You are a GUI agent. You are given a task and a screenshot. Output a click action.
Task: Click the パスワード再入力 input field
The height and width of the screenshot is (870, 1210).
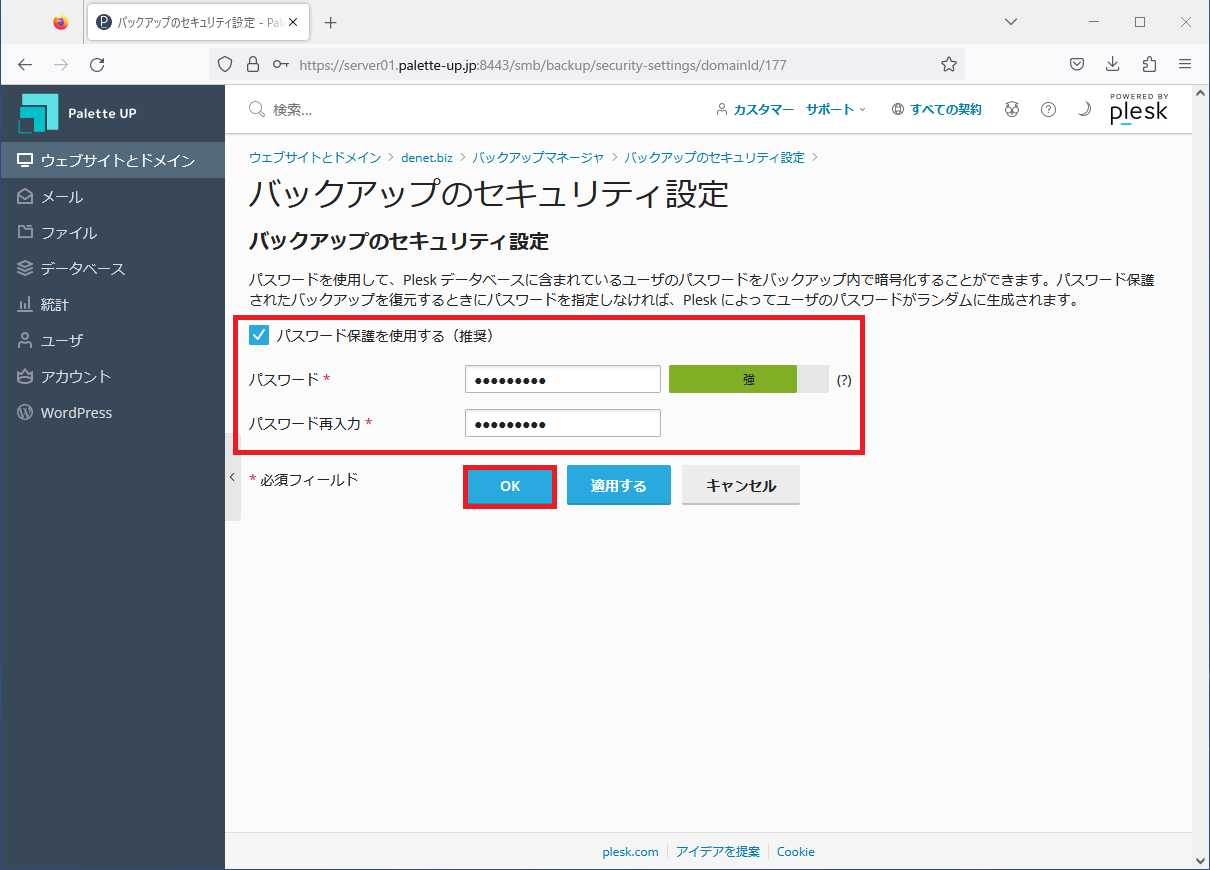coord(563,423)
